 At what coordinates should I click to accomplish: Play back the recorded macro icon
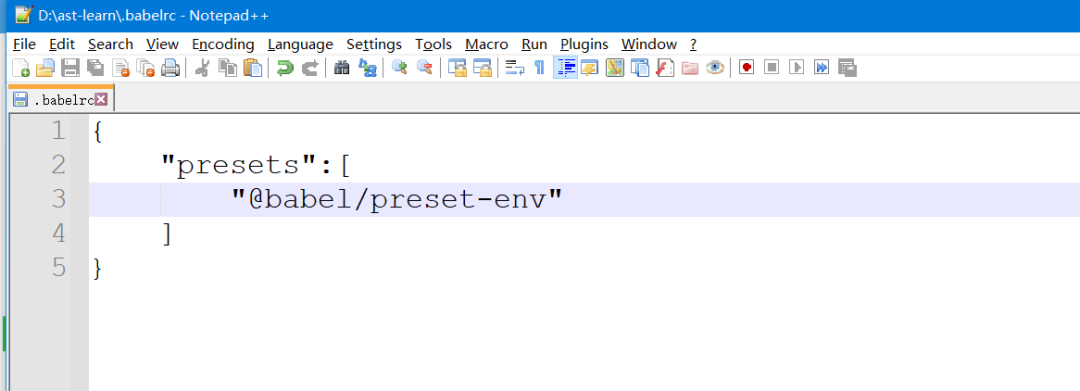point(797,67)
